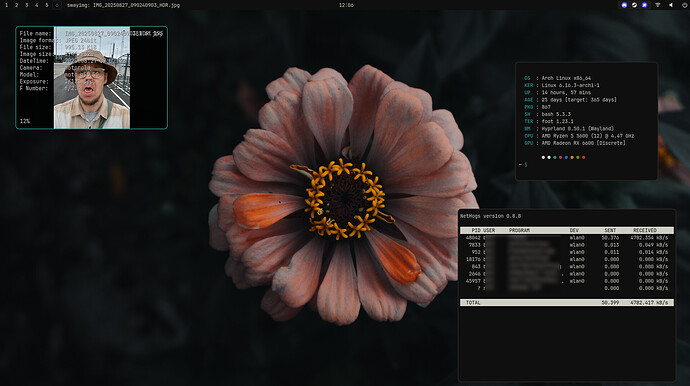Click the shell line 'bash 5.3.3'
Screen dimensions: 690x386
tap(556, 114)
